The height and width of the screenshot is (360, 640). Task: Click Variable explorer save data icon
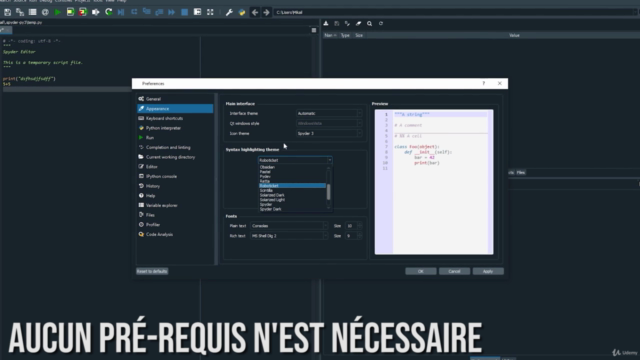click(337, 24)
